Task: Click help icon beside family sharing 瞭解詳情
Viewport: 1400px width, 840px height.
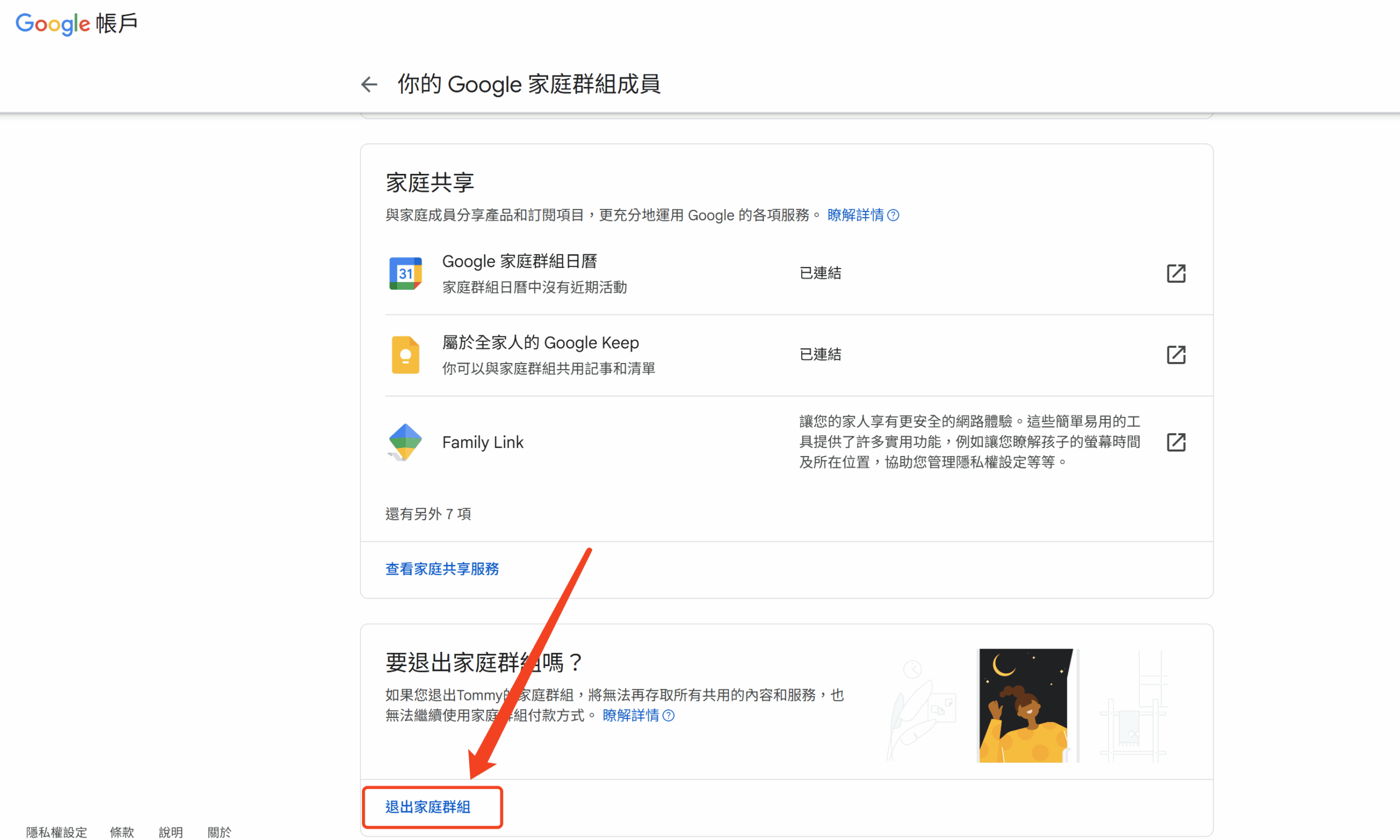Action: pyautogui.click(x=893, y=215)
